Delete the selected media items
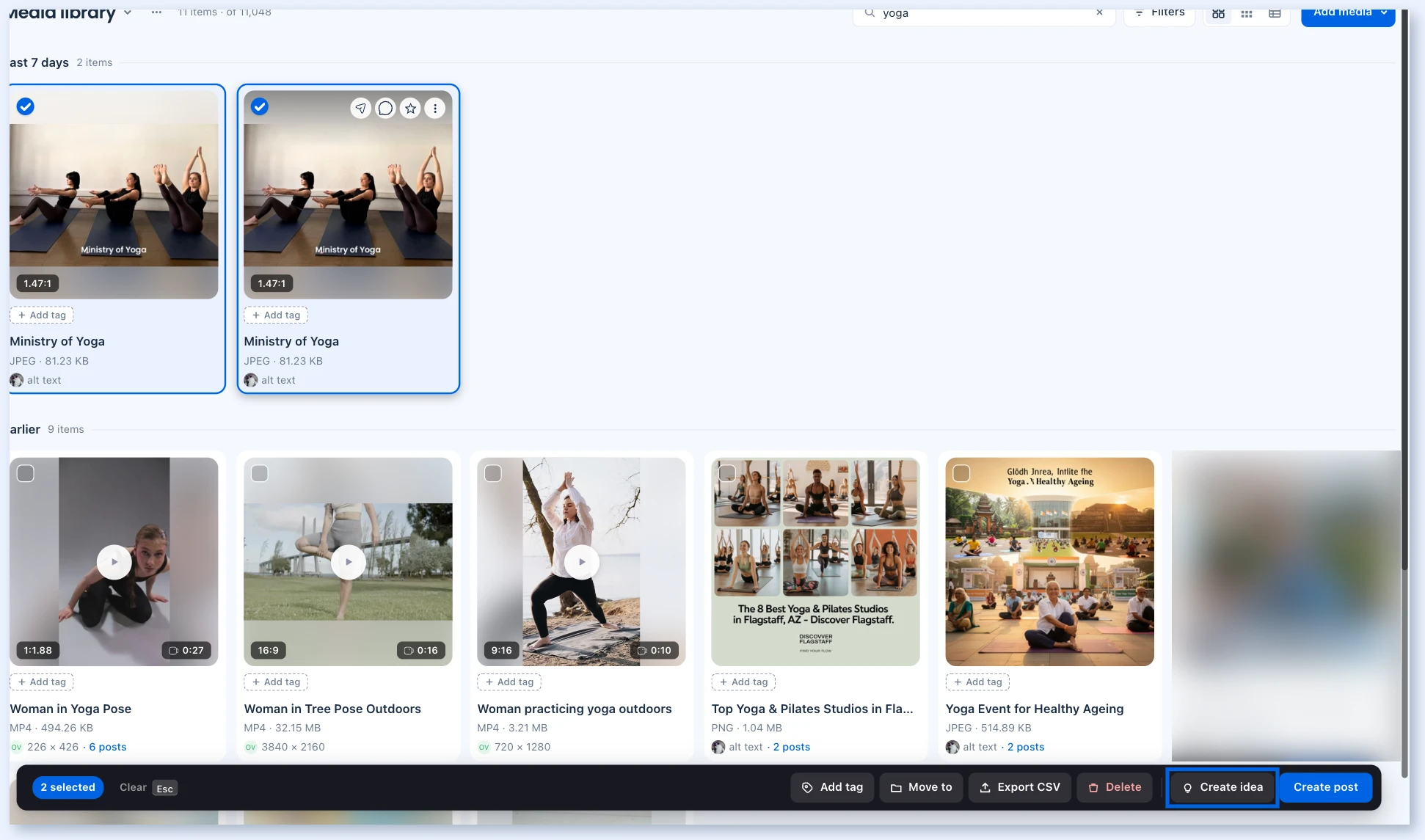This screenshot has width=1425, height=840. point(1115,787)
